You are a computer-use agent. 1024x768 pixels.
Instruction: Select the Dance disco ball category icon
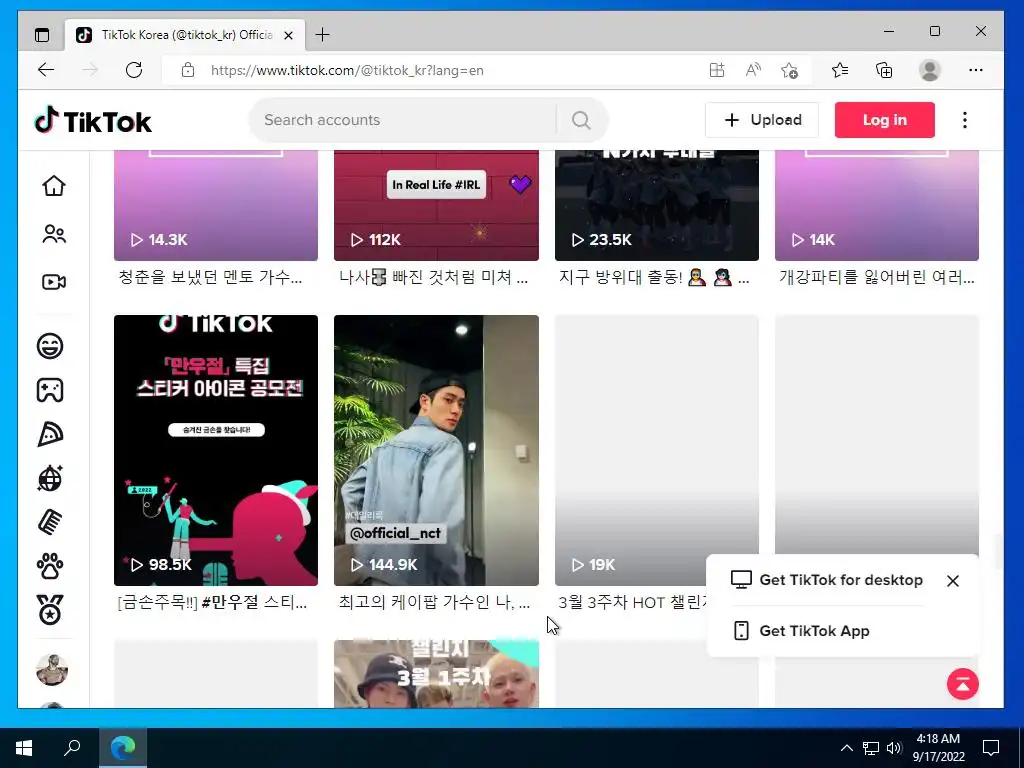click(50, 478)
